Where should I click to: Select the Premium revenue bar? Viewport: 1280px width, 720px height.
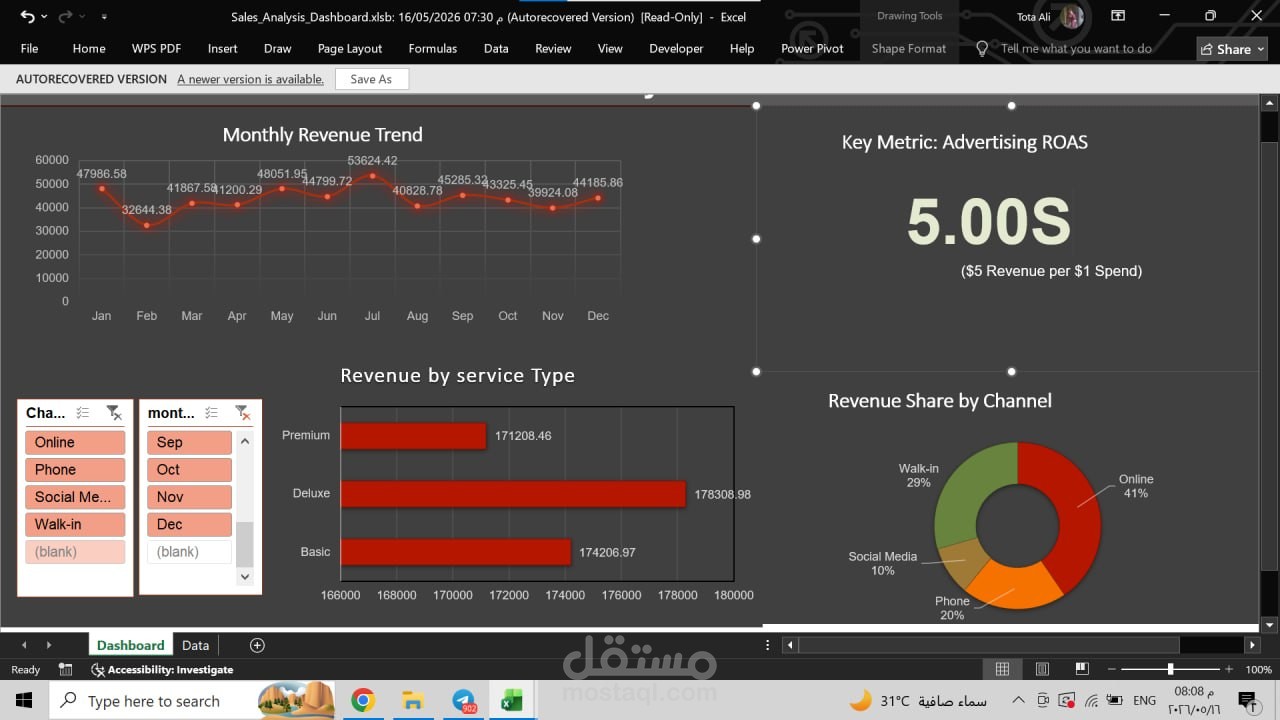click(x=413, y=436)
